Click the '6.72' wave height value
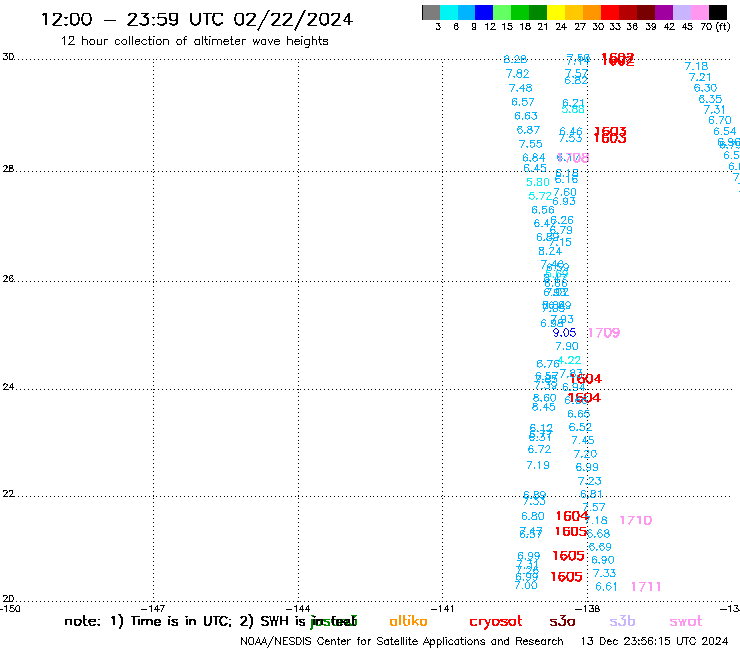 coord(539,449)
